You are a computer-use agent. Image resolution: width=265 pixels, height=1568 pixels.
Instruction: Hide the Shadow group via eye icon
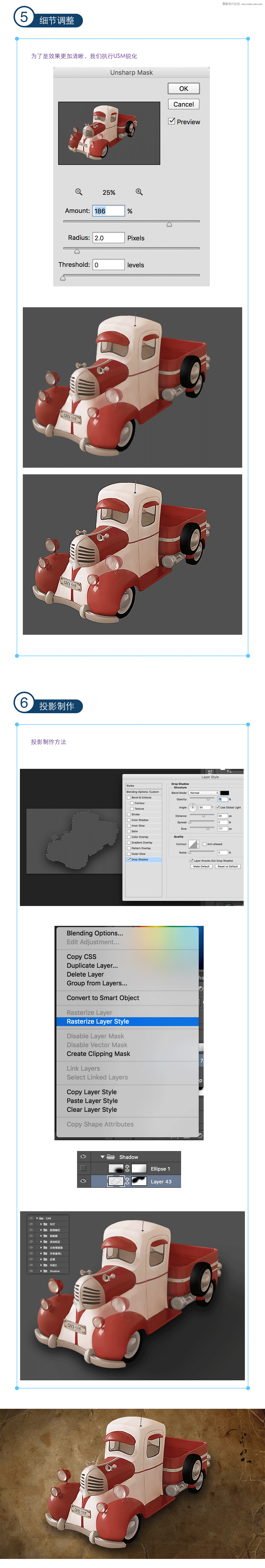(83, 1156)
